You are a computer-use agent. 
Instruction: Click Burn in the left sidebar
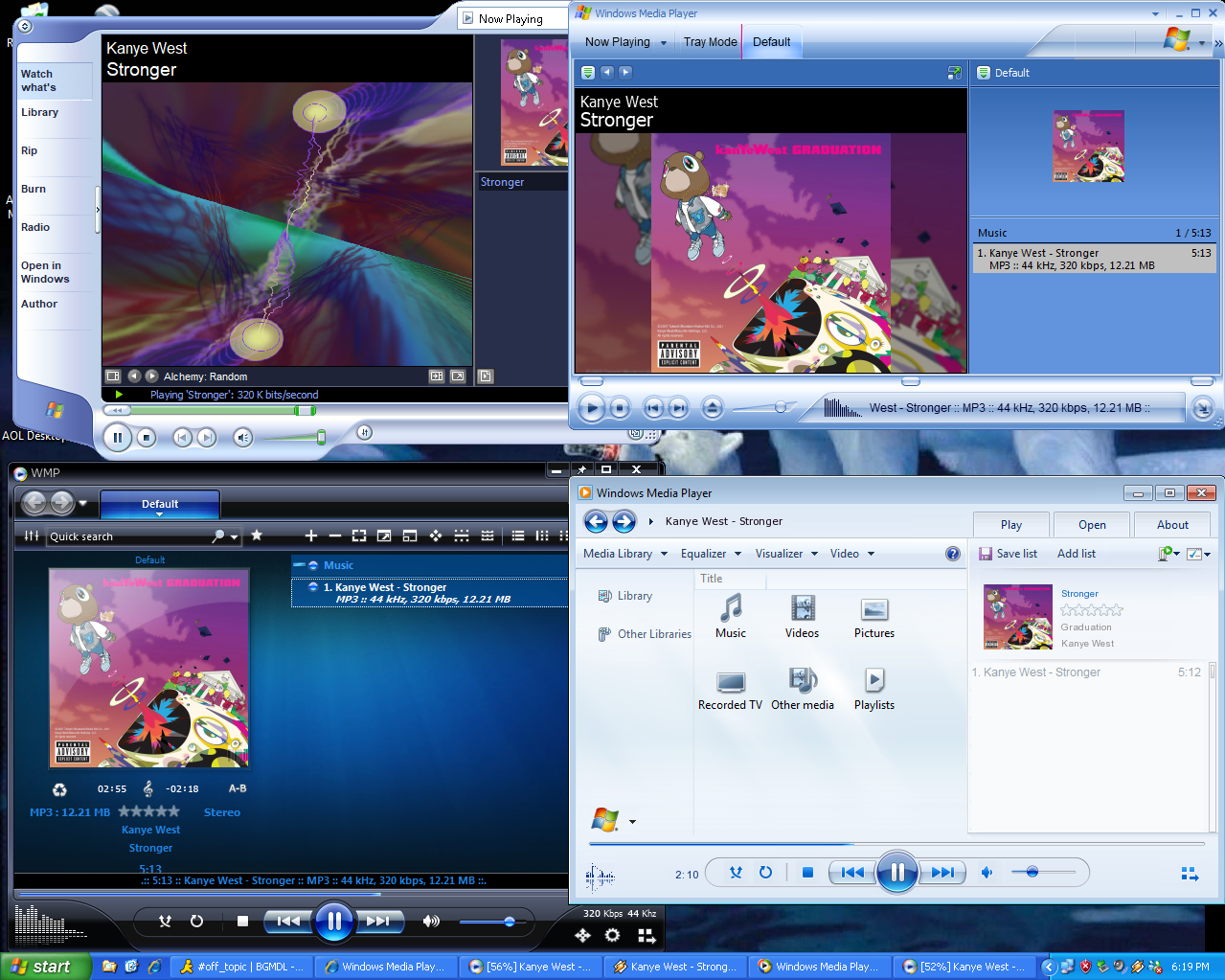coord(34,189)
